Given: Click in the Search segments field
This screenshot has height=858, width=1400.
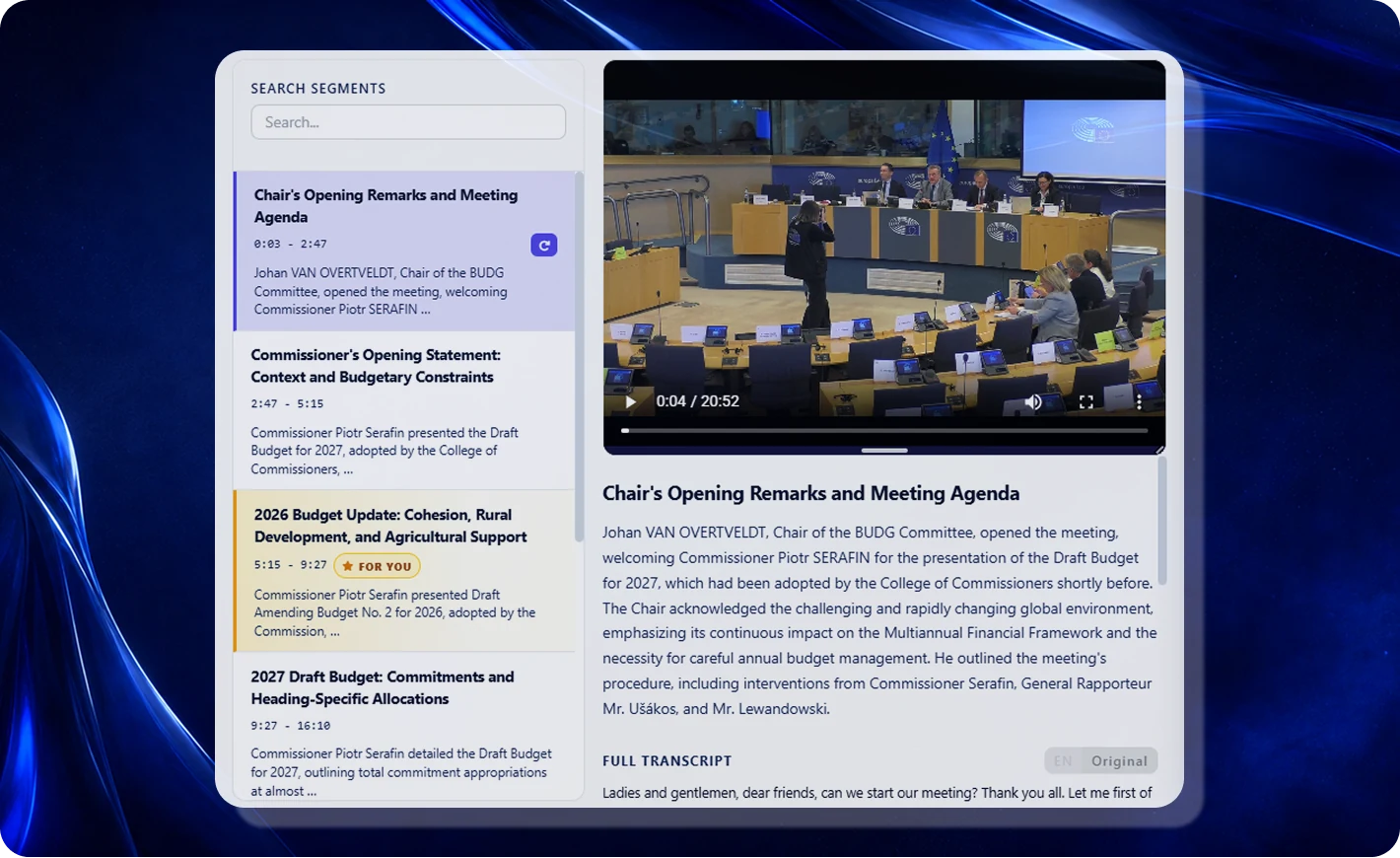Looking at the screenshot, I should point(408,122).
